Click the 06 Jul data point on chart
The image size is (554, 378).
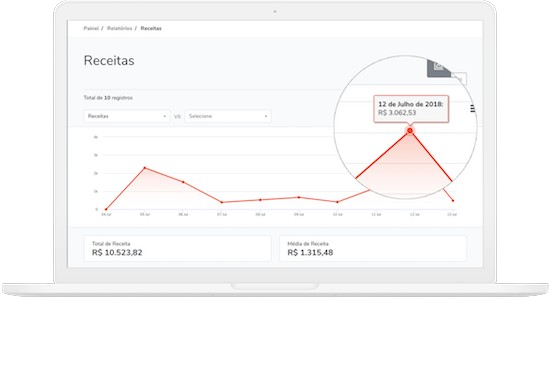(x=183, y=182)
